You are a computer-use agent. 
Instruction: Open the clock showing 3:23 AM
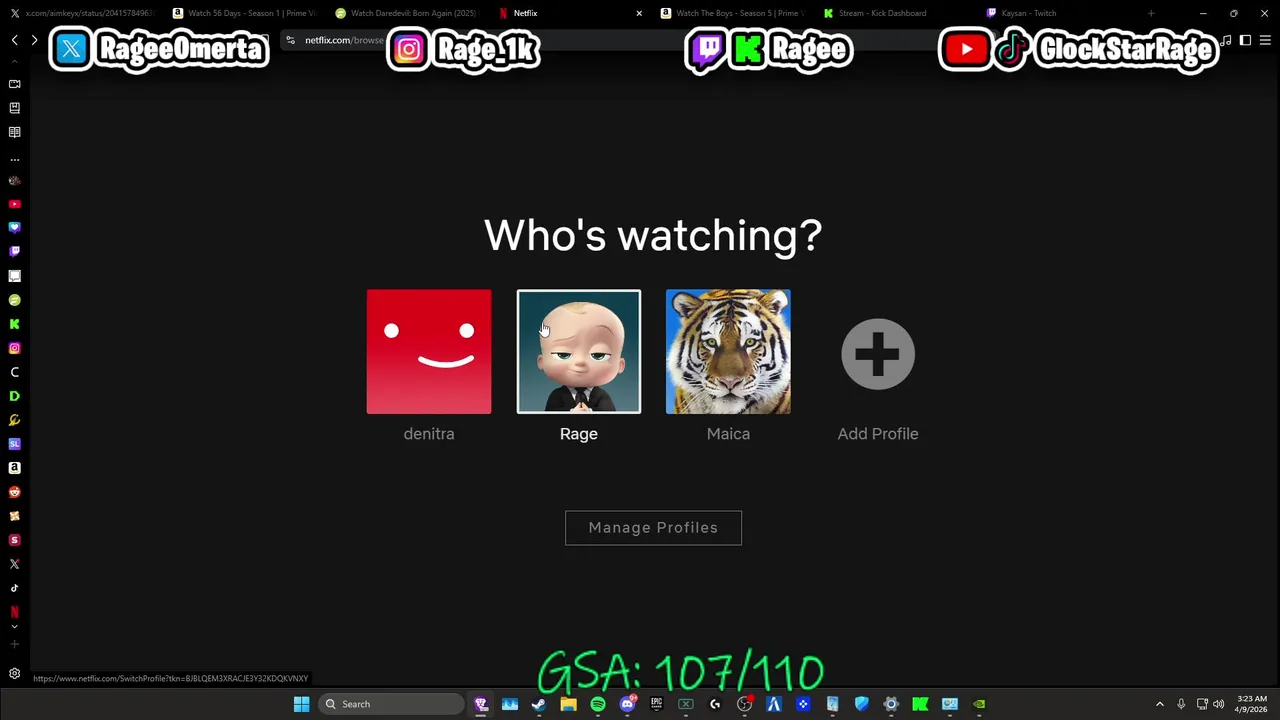pos(1252,704)
